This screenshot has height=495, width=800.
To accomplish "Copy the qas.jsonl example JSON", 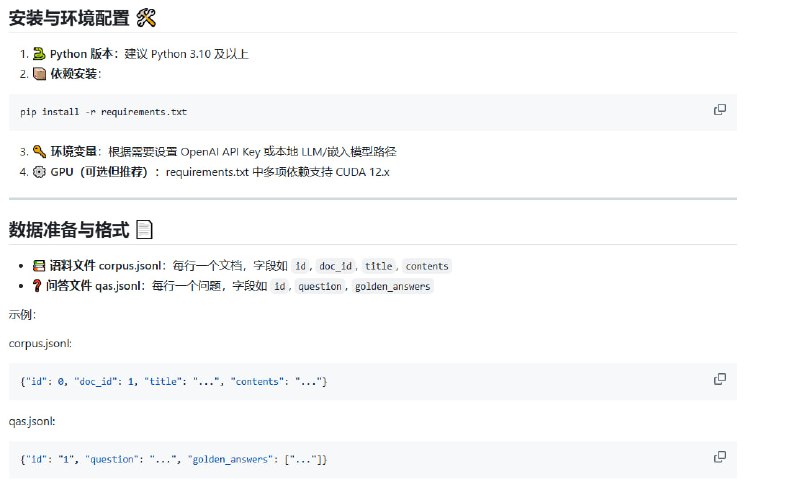I will tap(719, 456).
